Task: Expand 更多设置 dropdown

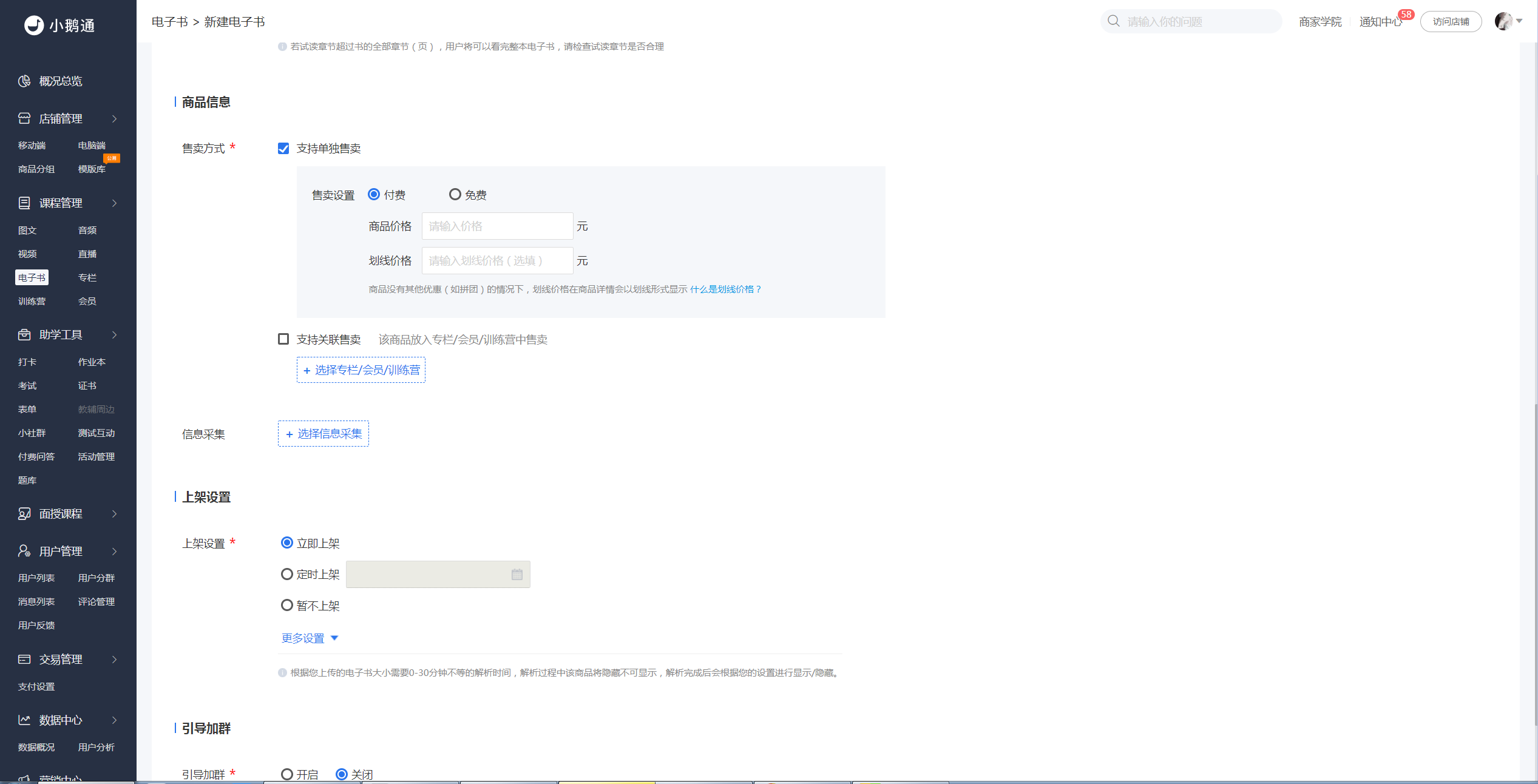Action: [310, 638]
